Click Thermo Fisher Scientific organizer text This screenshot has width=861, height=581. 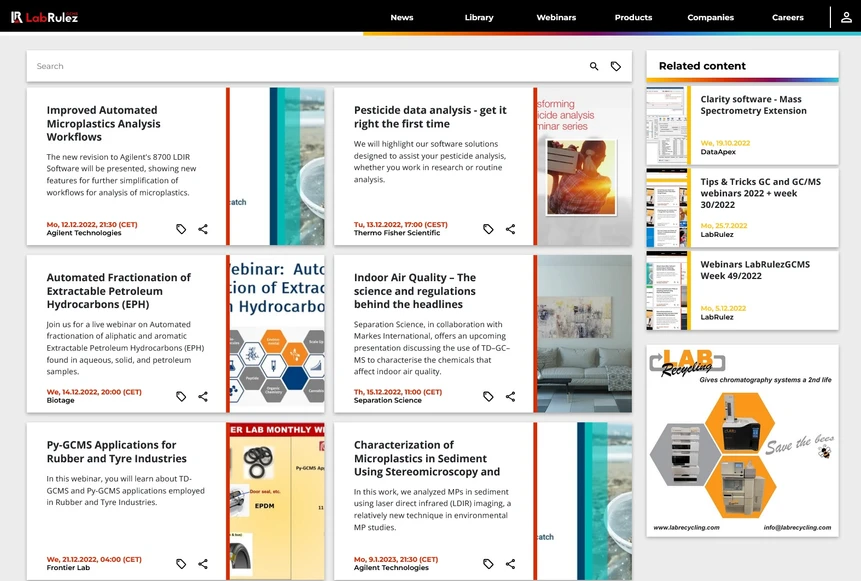click(x=396, y=233)
